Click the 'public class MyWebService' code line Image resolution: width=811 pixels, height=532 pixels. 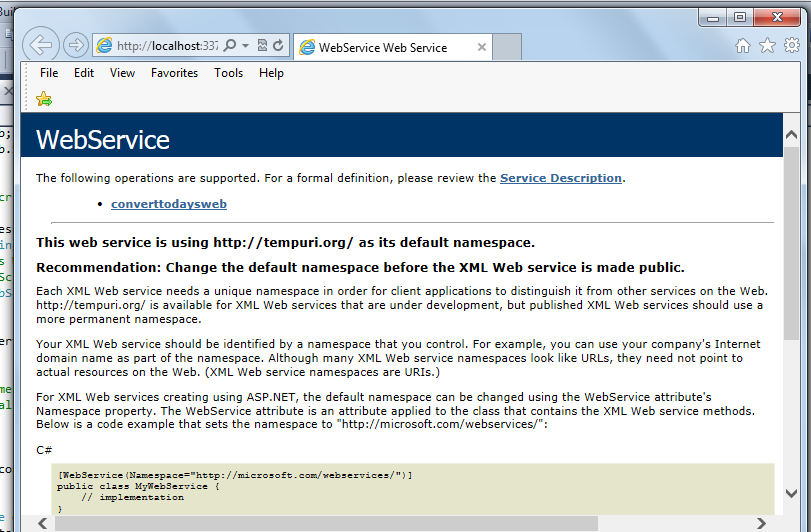[138, 487]
